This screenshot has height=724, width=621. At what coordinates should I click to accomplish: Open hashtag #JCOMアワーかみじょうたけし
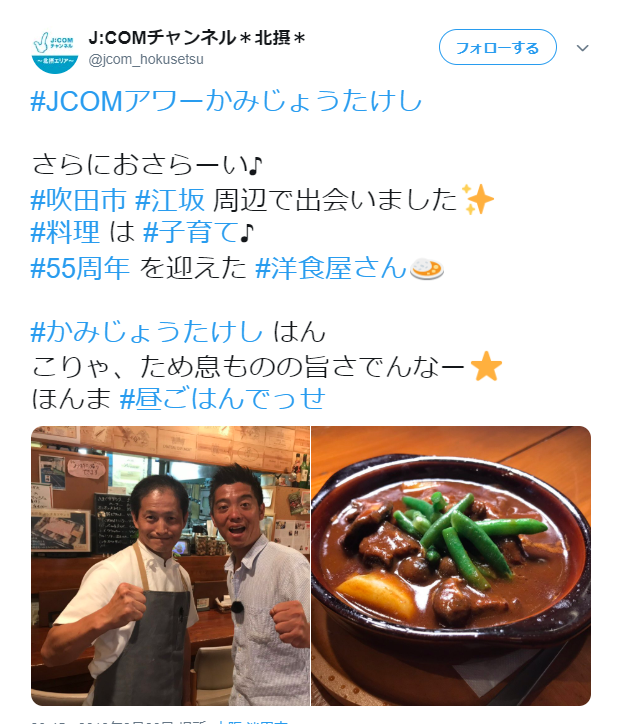coord(226,101)
